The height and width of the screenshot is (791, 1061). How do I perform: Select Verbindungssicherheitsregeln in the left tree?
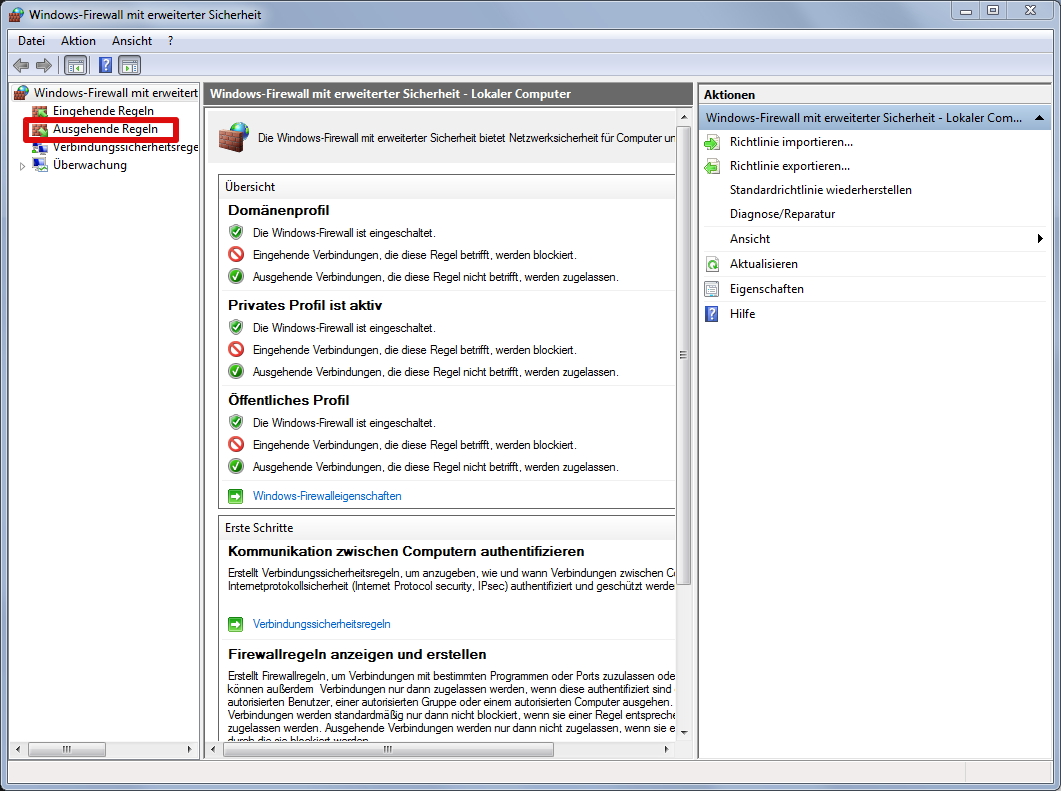[125, 147]
